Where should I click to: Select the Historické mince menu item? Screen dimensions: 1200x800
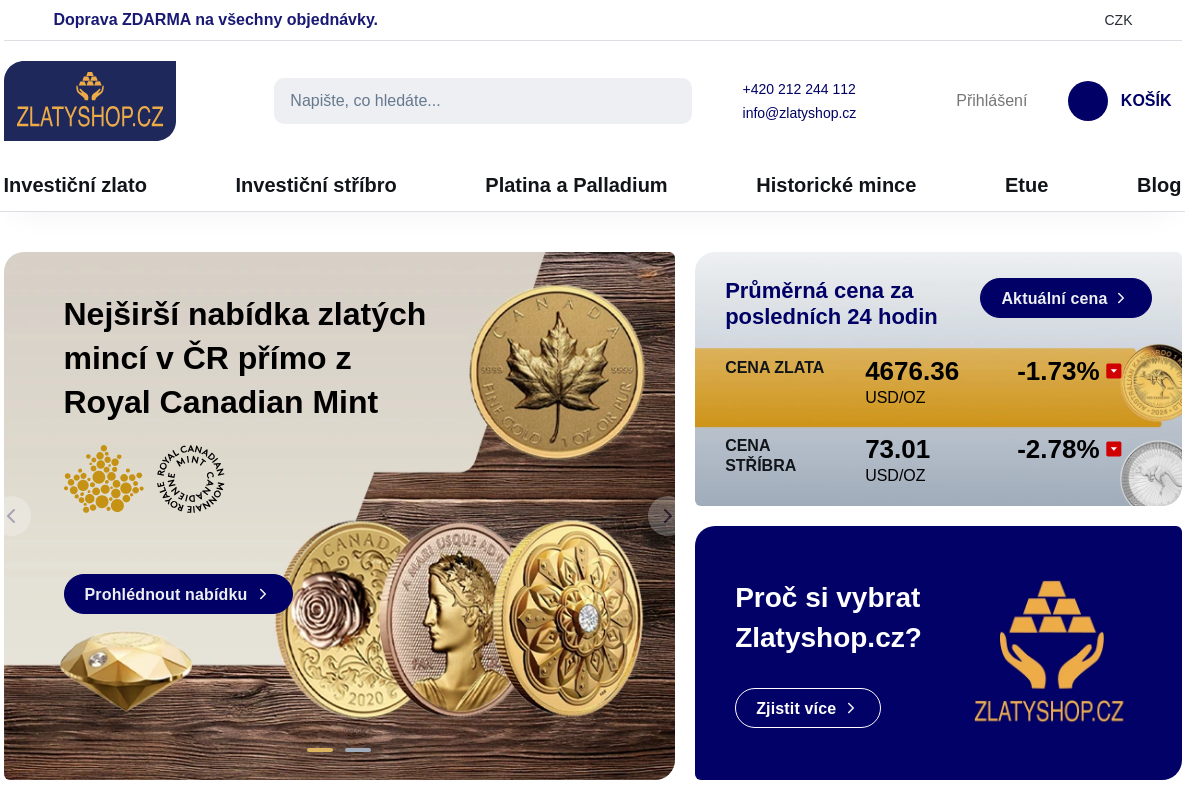pyautogui.click(x=836, y=185)
